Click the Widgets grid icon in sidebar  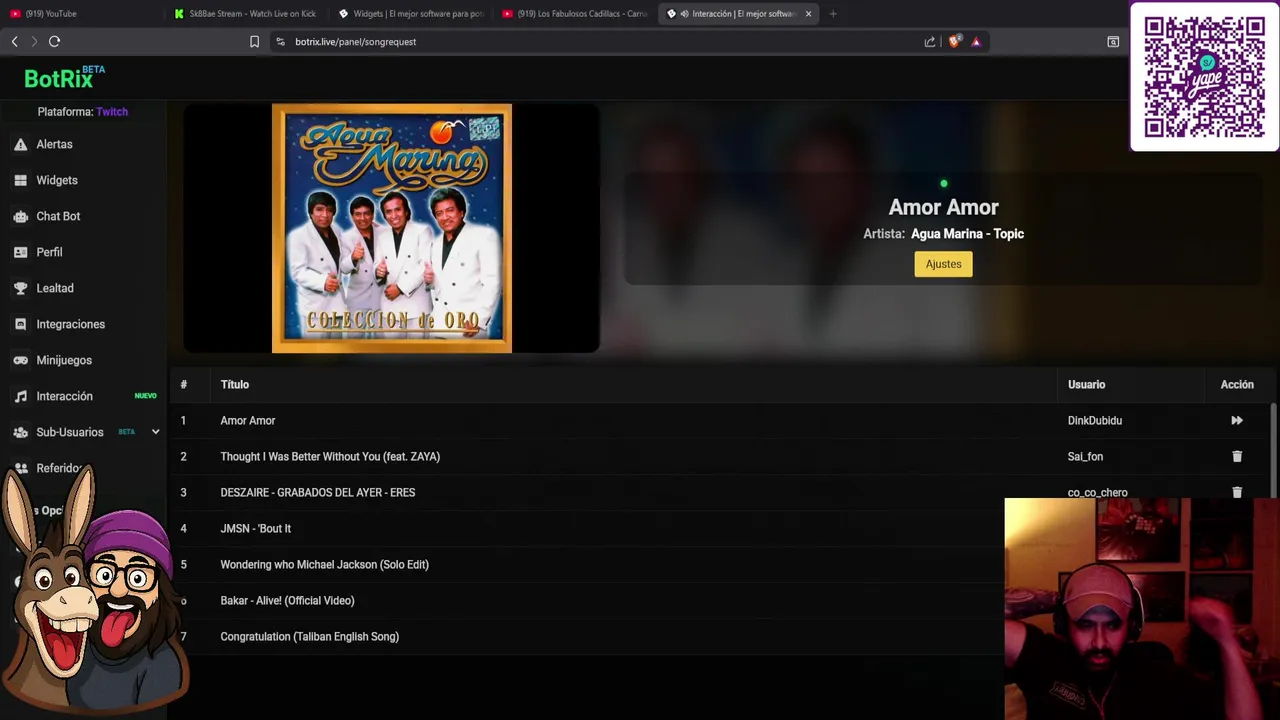pyautogui.click(x=20, y=180)
